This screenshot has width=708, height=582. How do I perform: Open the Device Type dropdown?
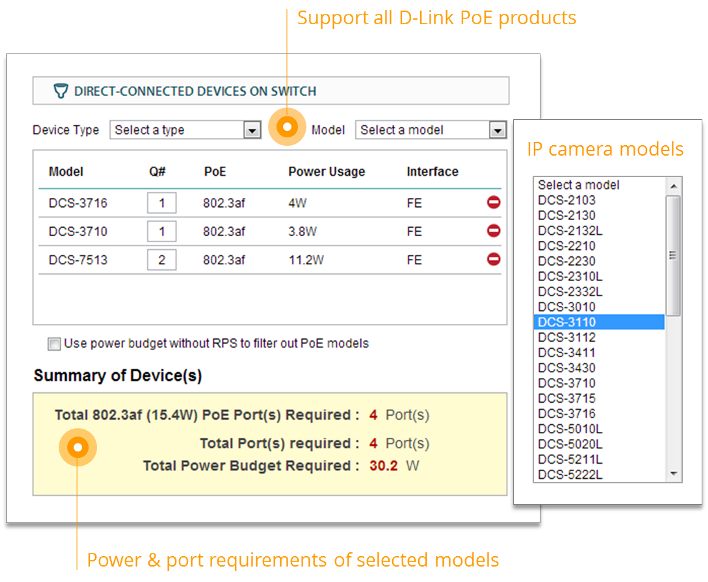click(186, 130)
